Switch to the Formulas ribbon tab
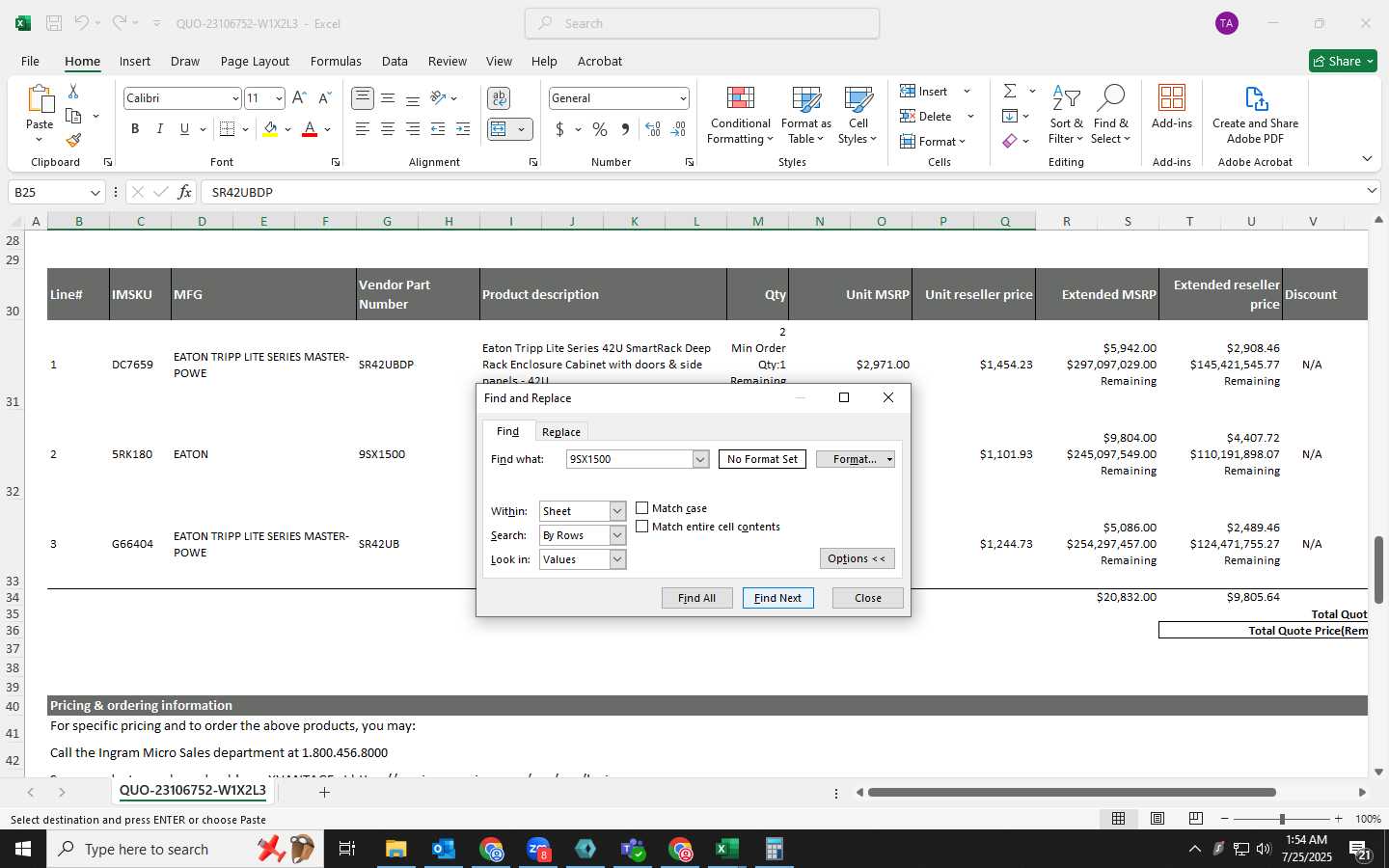The image size is (1389, 868). (x=336, y=61)
